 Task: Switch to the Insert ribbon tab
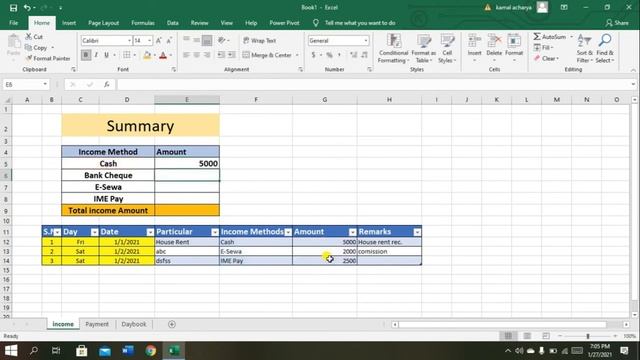point(69,23)
